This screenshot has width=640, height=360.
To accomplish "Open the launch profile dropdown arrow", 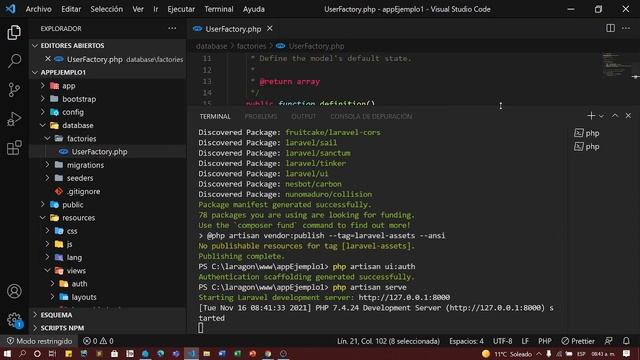I will [x=601, y=116].
